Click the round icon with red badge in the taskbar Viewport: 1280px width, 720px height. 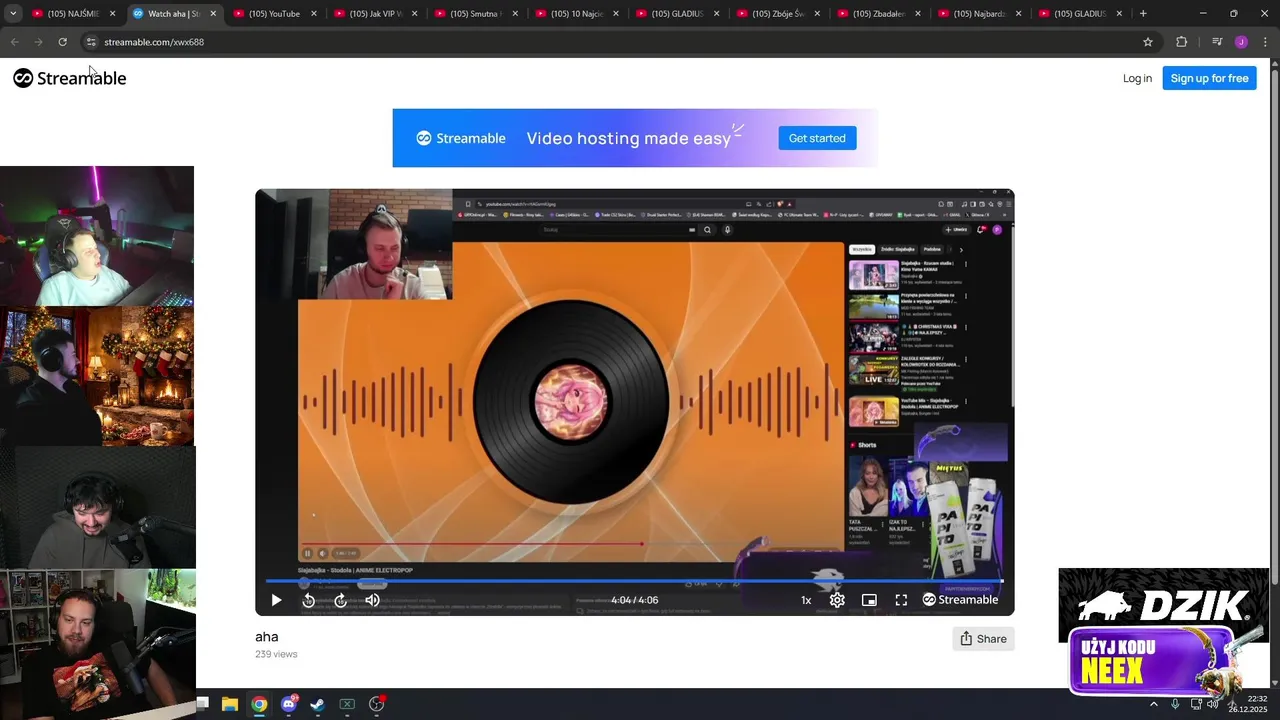pyautogui.click(x=377, y=704)
